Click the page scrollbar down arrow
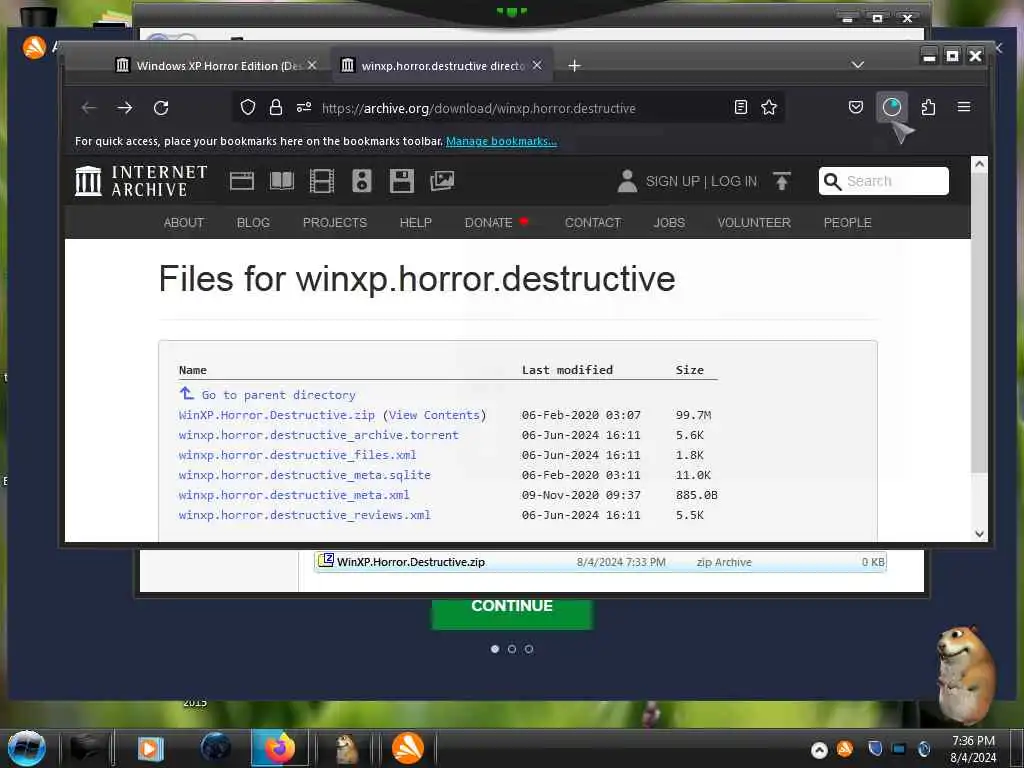 tap(979, 534)
